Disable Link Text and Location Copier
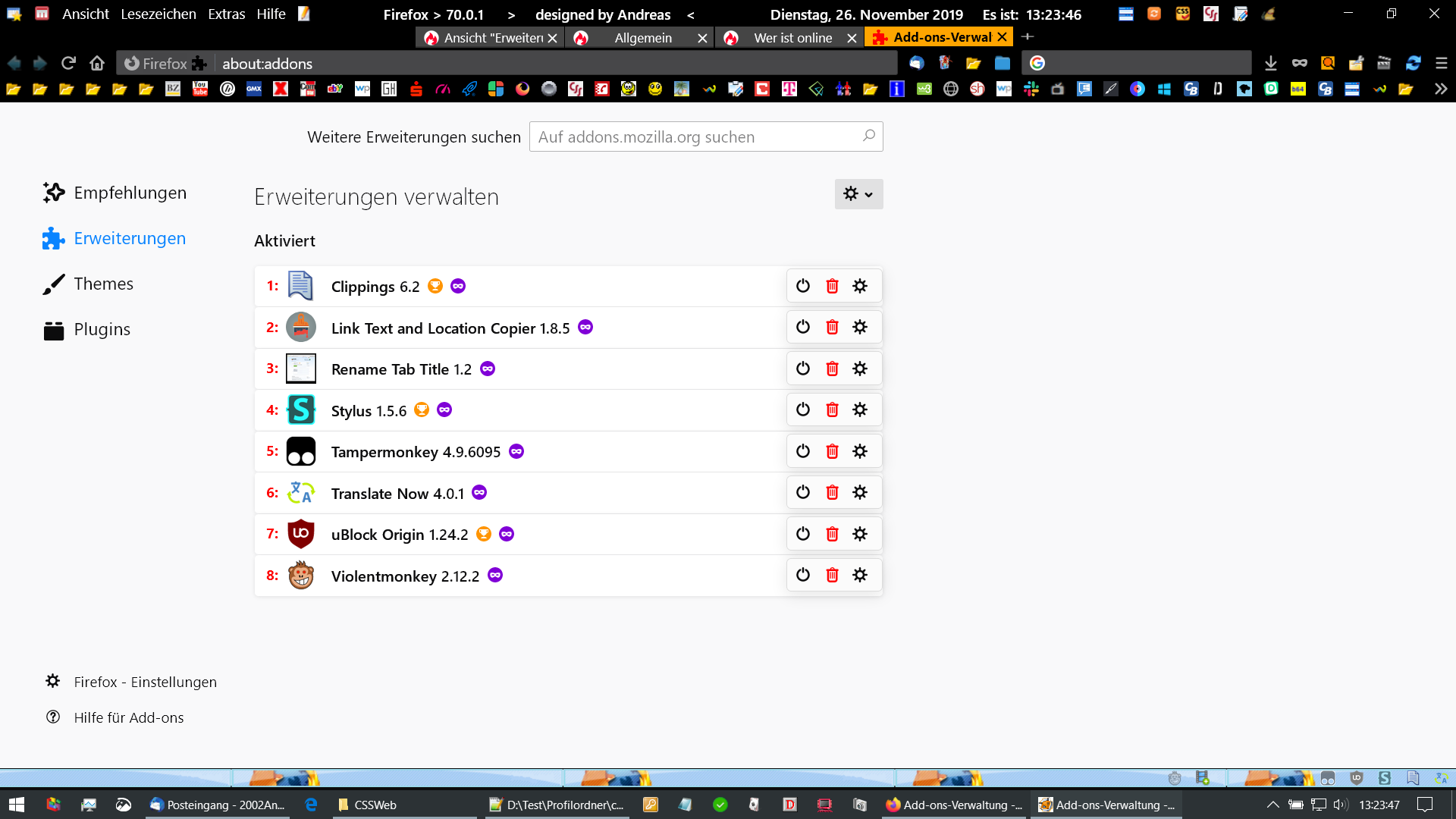 [803, 327]
